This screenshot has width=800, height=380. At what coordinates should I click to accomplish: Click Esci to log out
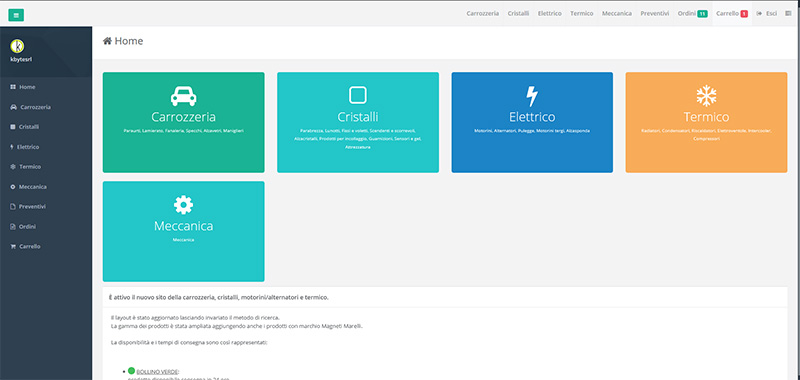(771, 13)
